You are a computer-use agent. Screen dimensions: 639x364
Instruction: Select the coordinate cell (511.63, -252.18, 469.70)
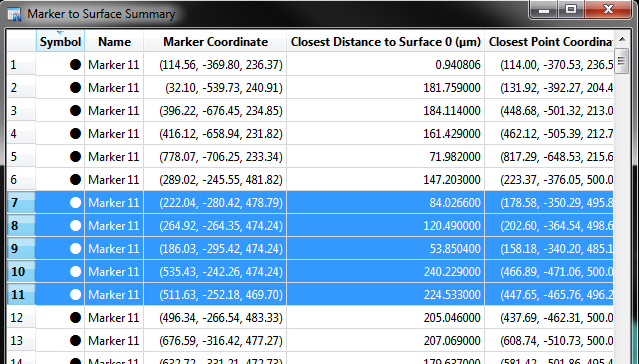pyautogui.click(x=215, y=294)
